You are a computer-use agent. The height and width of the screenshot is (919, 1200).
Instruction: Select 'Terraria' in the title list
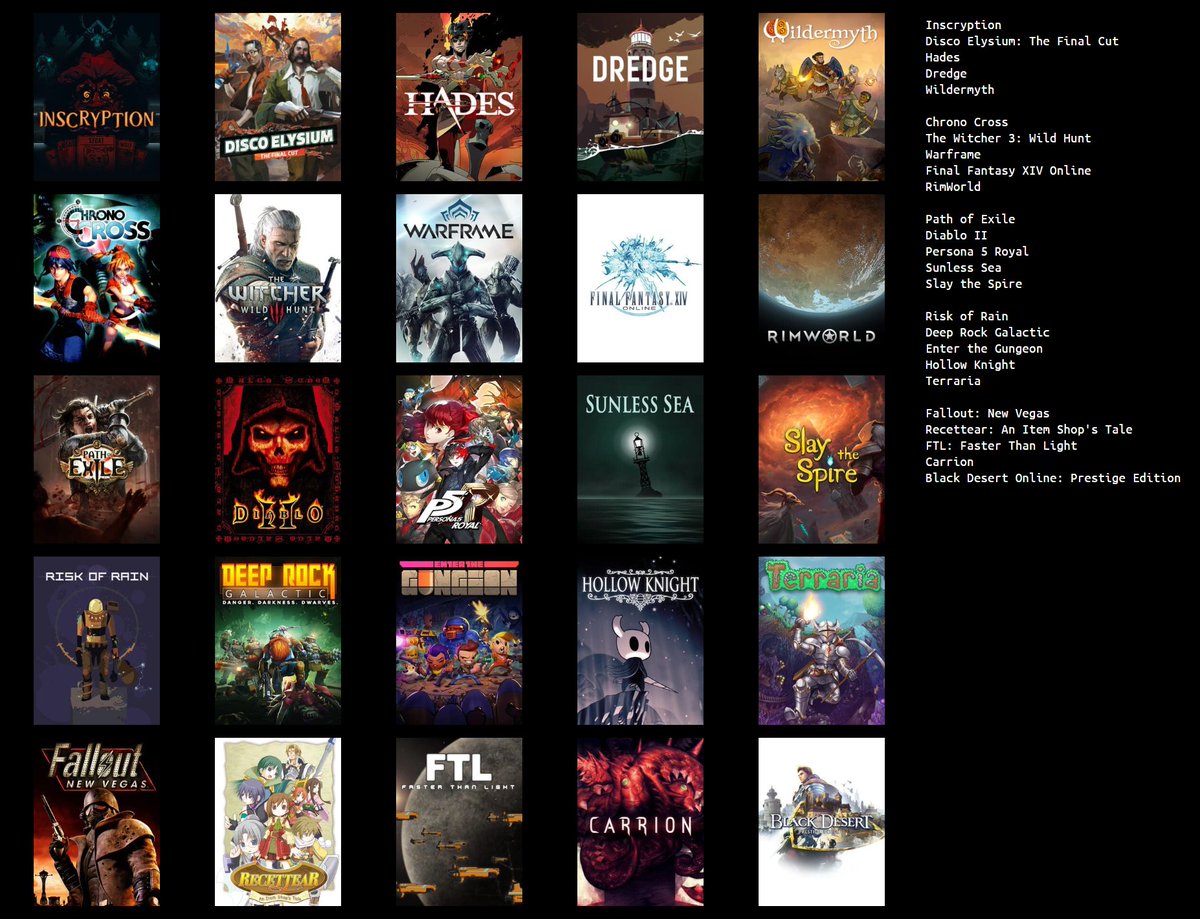click(953, 380)
